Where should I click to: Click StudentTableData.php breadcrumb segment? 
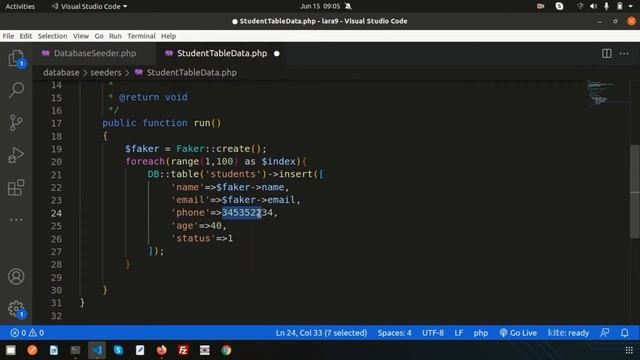pyautogui.click(x=191, y=72)
